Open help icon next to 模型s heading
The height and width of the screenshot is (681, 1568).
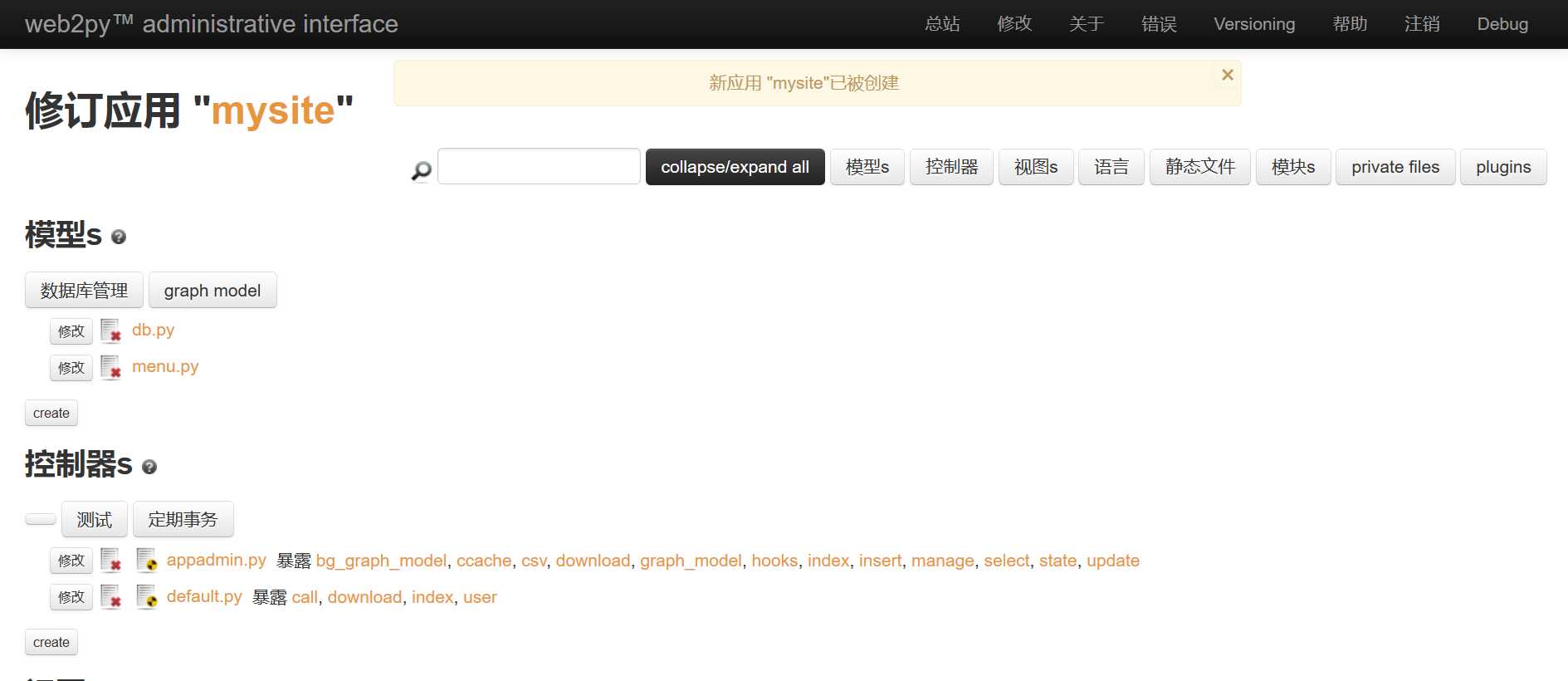119,237
